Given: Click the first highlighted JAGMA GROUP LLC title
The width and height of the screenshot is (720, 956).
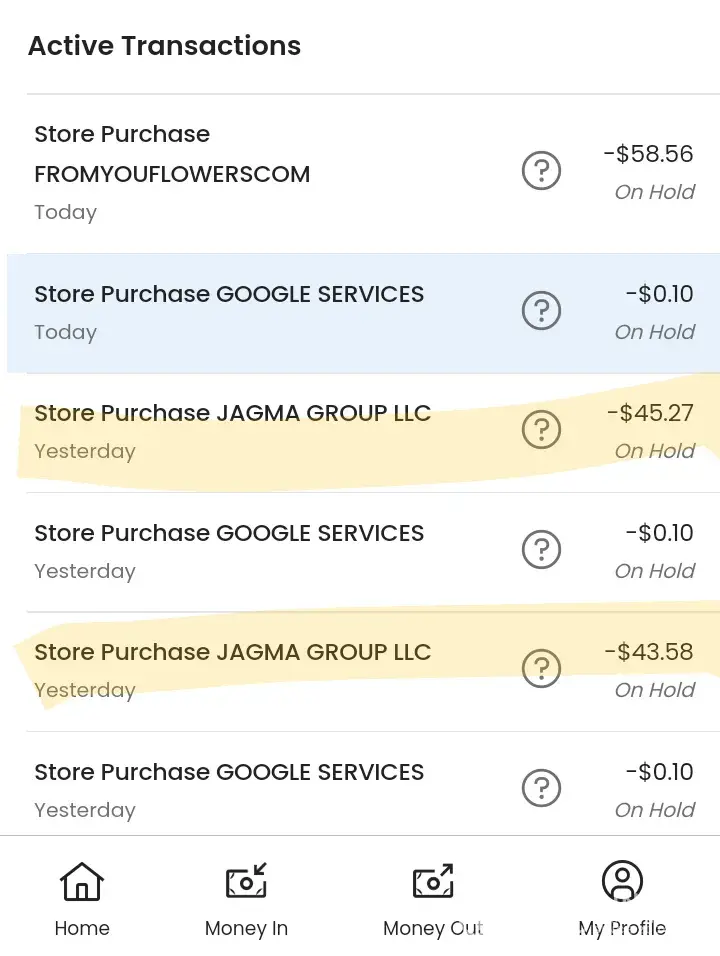Looking at the screenshot, I should pos(232,413).
